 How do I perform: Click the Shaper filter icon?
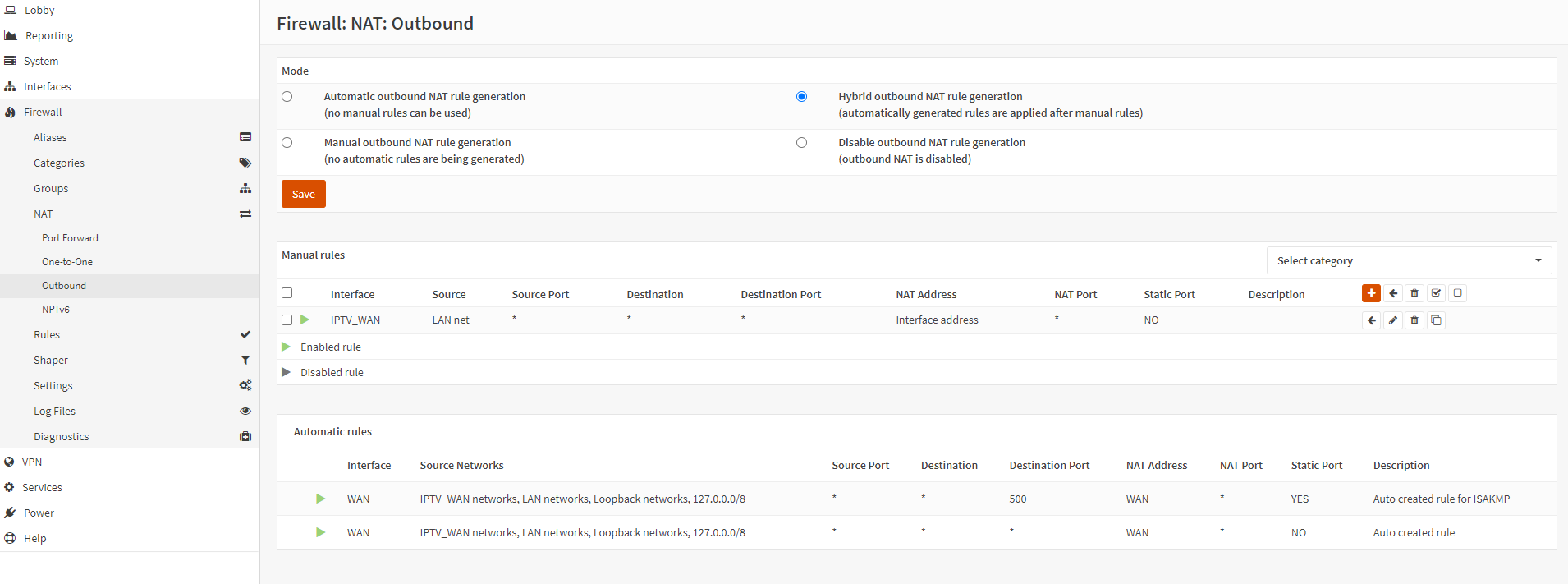245,360
